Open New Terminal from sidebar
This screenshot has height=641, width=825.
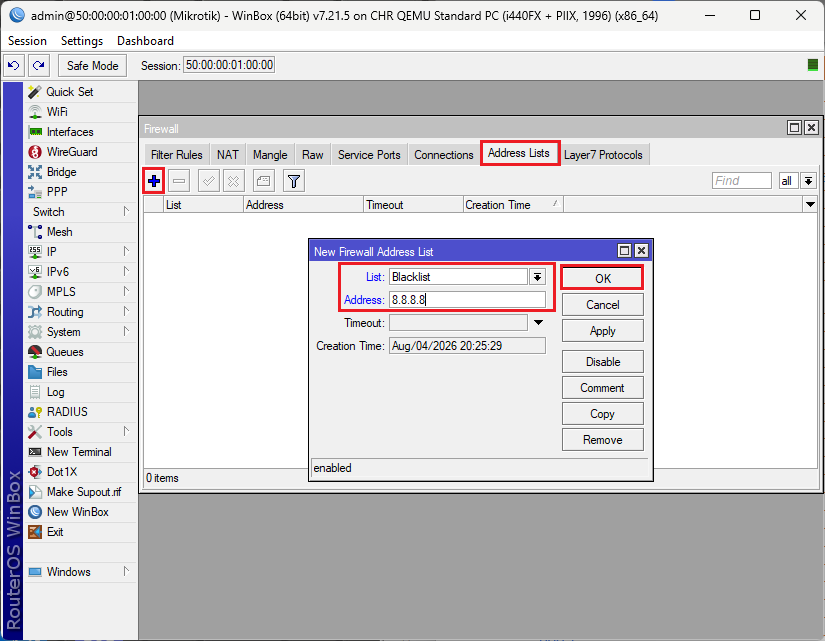tap(82, 452)
